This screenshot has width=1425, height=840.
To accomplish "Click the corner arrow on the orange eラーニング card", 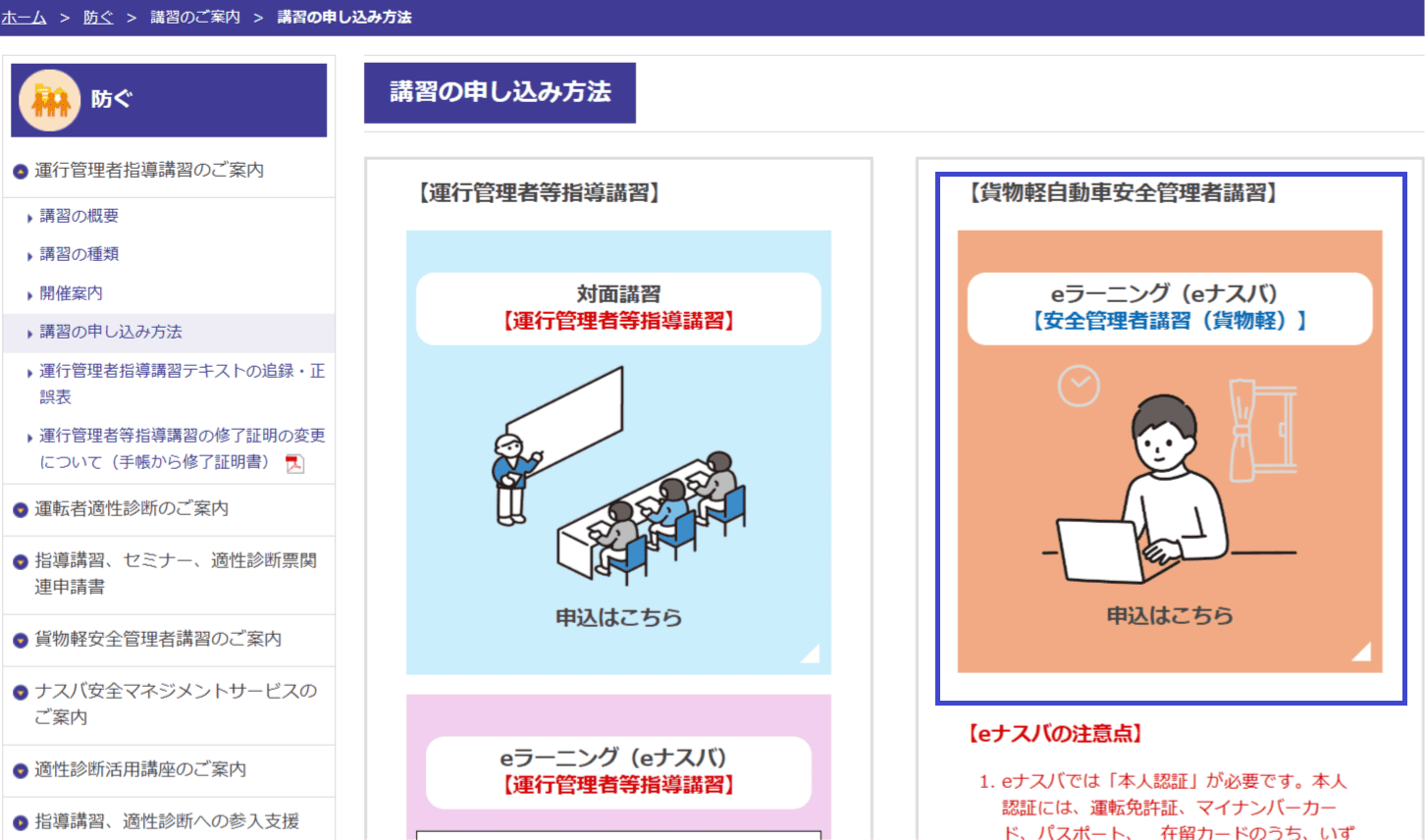I will (x=1361, y=652).
